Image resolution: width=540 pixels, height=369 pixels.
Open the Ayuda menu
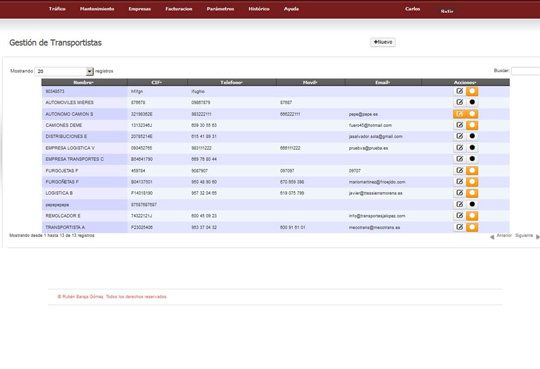click(291, 9)
